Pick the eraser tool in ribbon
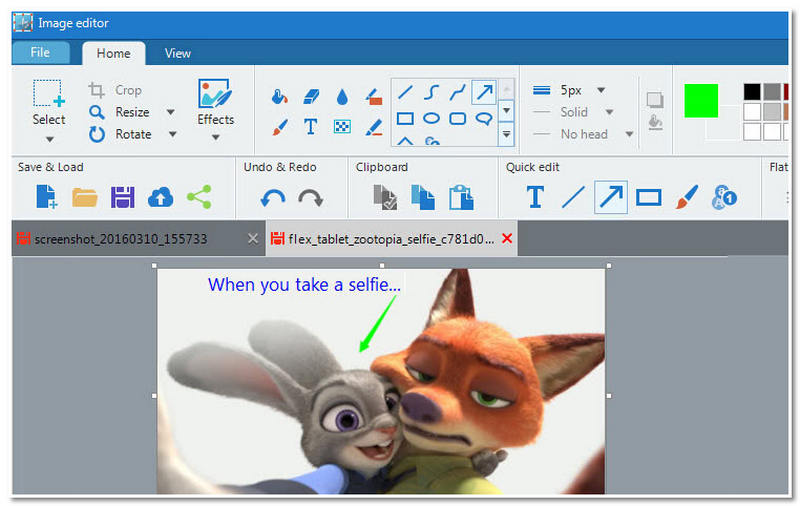Screen dimensions: 800x506 311,97
